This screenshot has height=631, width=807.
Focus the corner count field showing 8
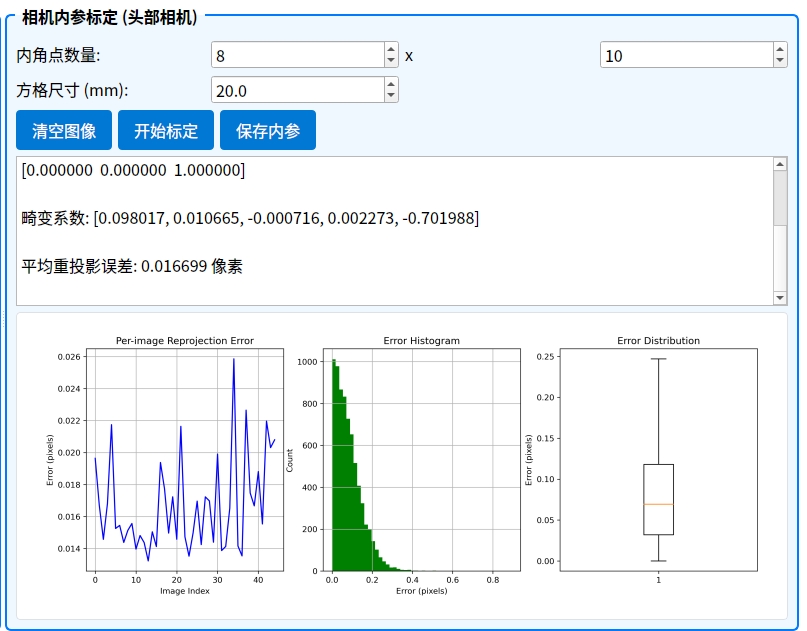point(296,55)
